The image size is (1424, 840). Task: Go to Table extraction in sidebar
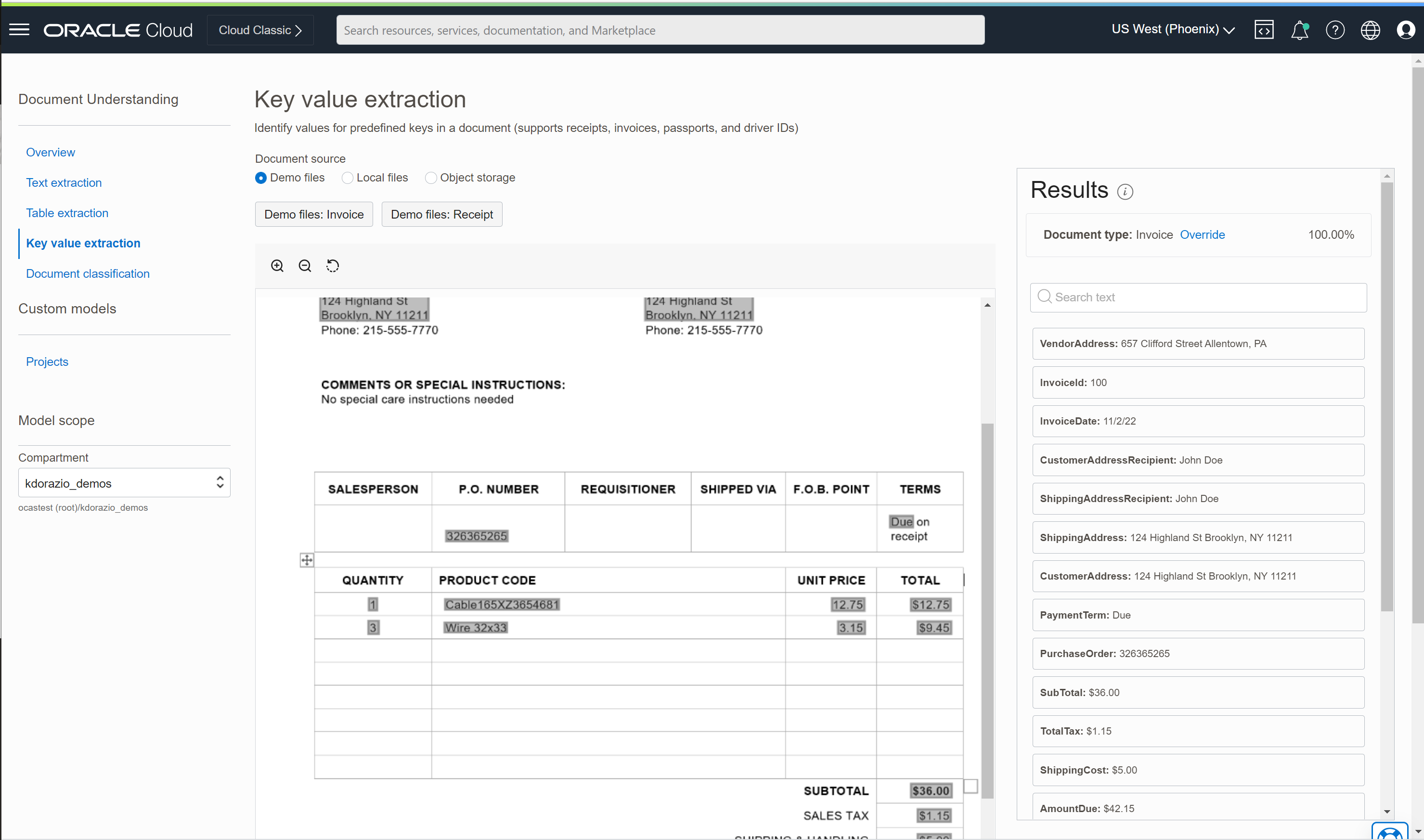(67, 213)
